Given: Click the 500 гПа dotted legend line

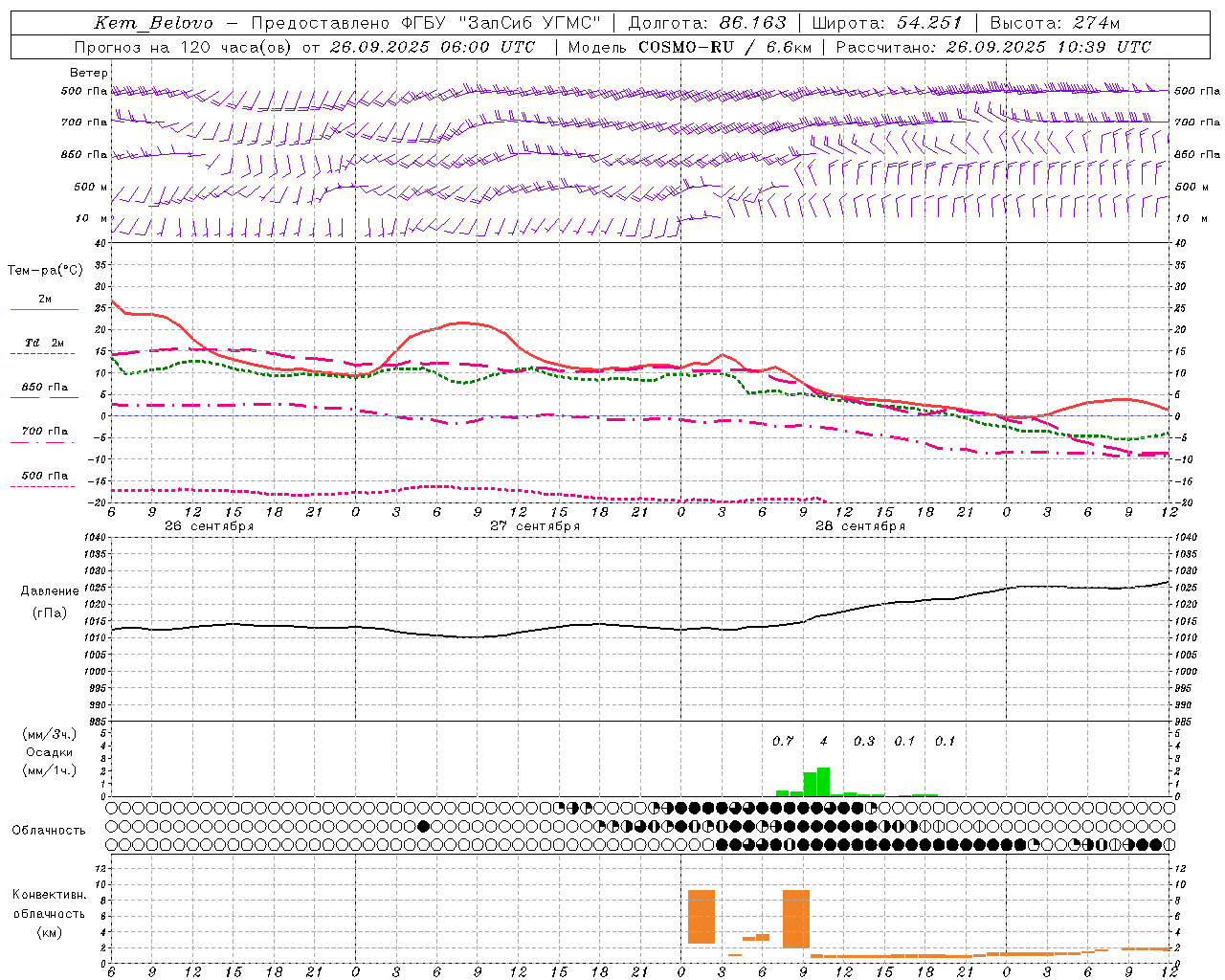Looking at the screenshot, I should pyautogui.click(x=42, y=486).
